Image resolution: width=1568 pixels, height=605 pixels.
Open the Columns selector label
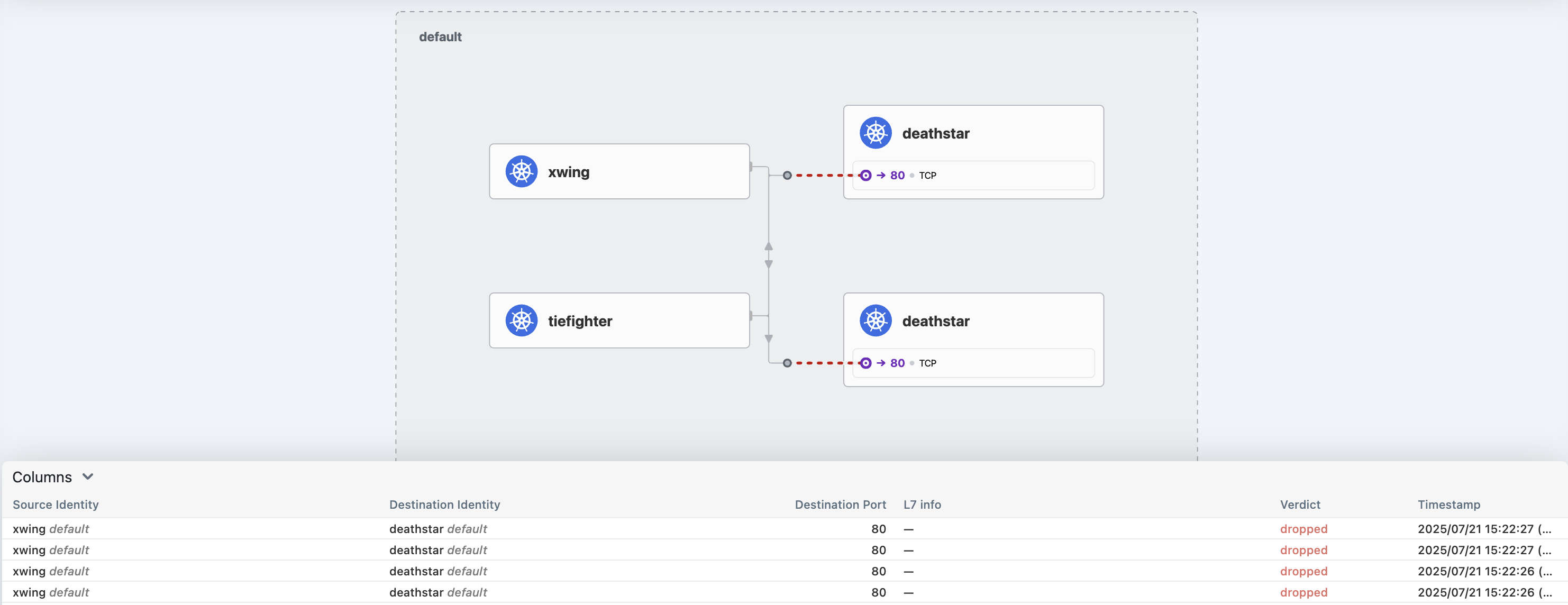[x=42, y=477]
